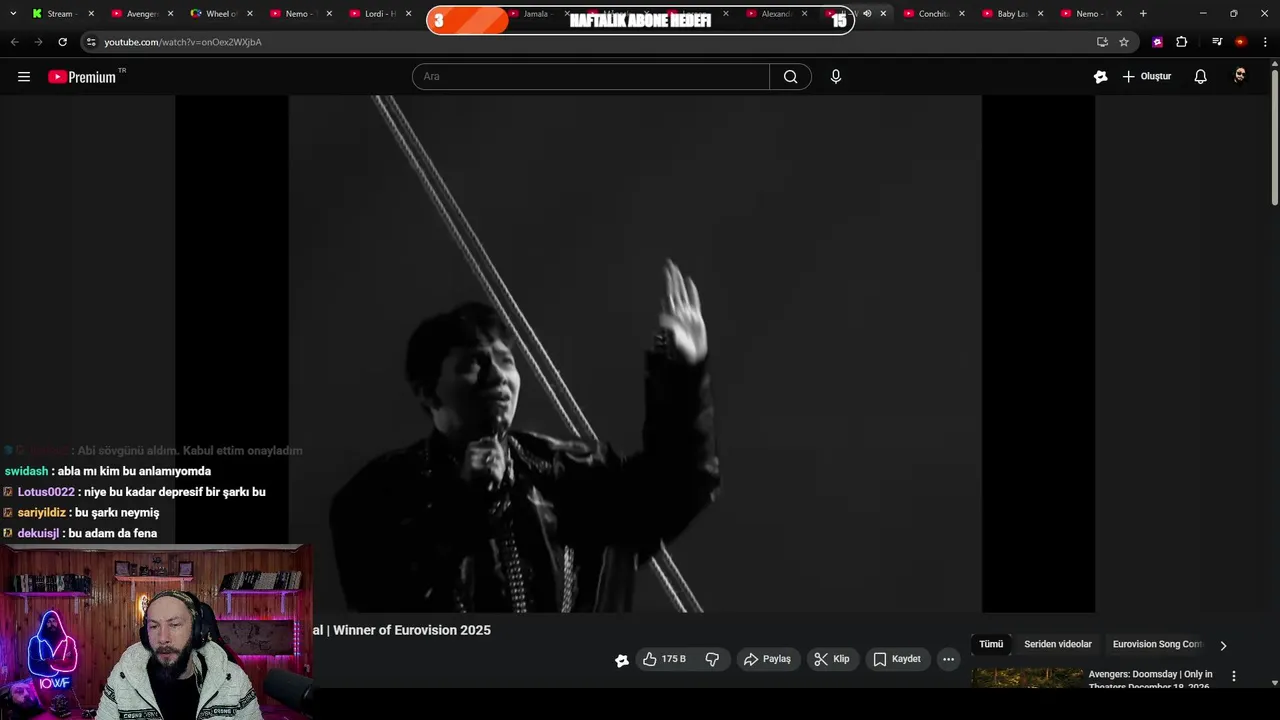
Task: Click the sparkle icon left of like button
Action: point(622,660)
